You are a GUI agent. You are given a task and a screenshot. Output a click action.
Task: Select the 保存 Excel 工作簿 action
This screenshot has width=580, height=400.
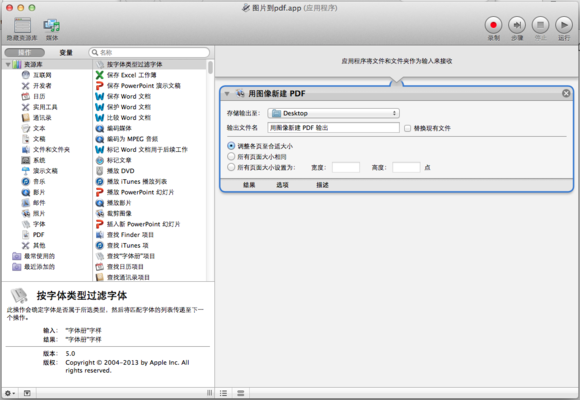pos(150,75)
